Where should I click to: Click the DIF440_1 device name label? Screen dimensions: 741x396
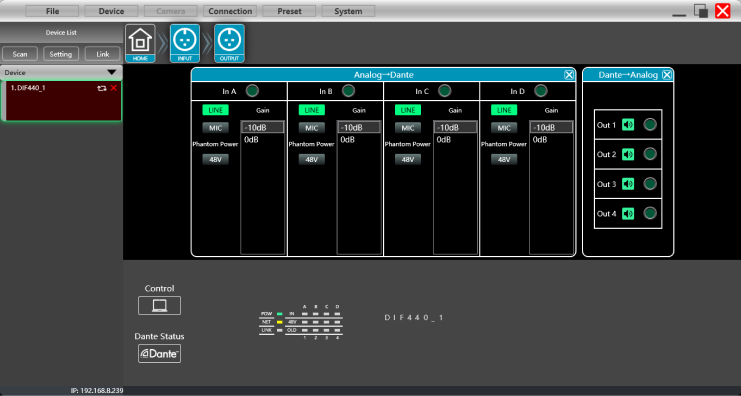point(414,318)
